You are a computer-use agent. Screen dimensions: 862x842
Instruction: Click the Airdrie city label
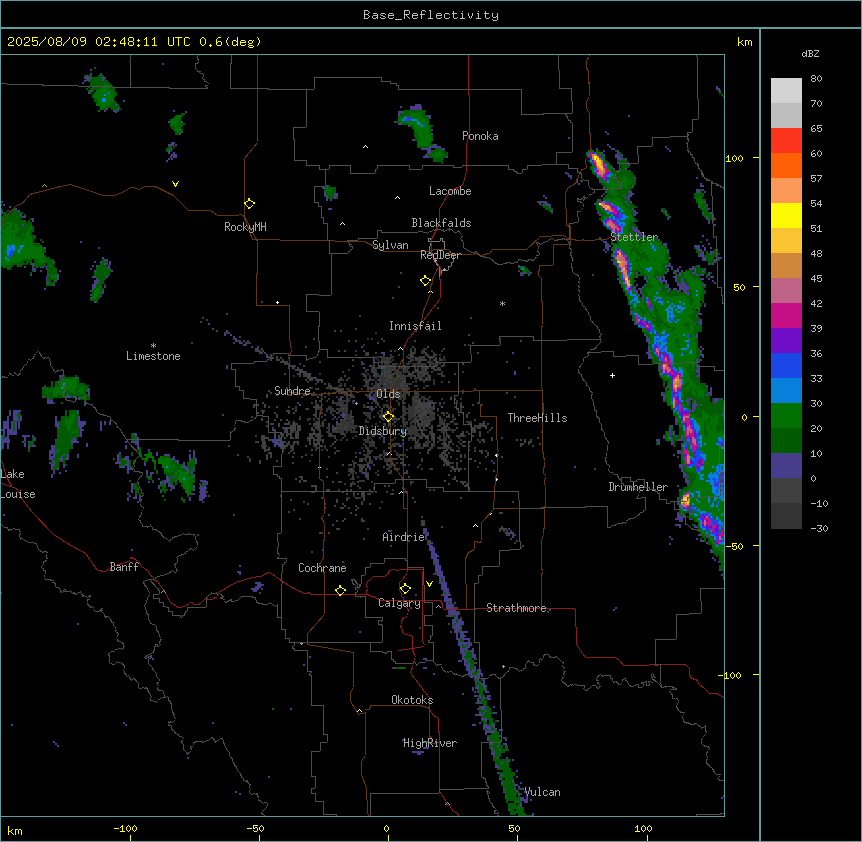click(404, 537)
